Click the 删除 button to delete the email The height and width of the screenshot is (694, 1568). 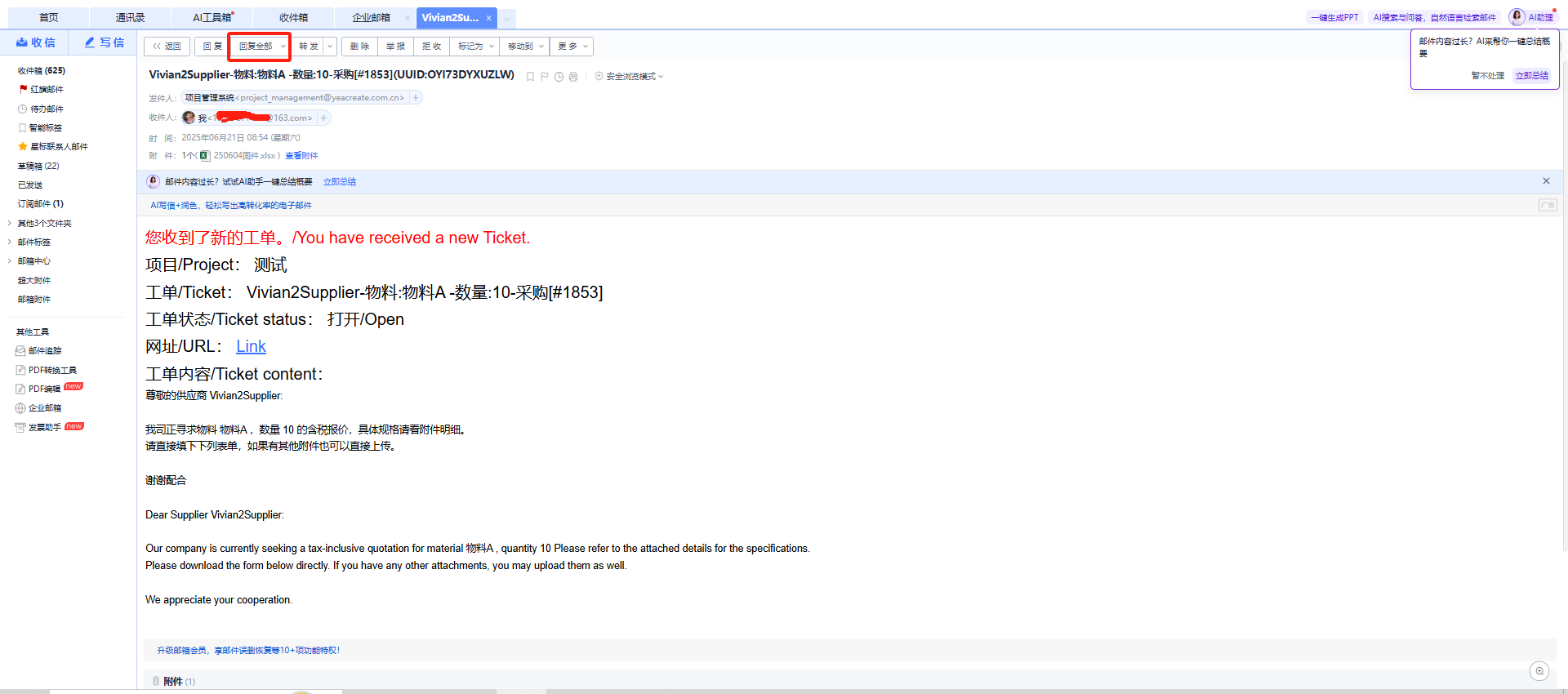coord(359,47)
